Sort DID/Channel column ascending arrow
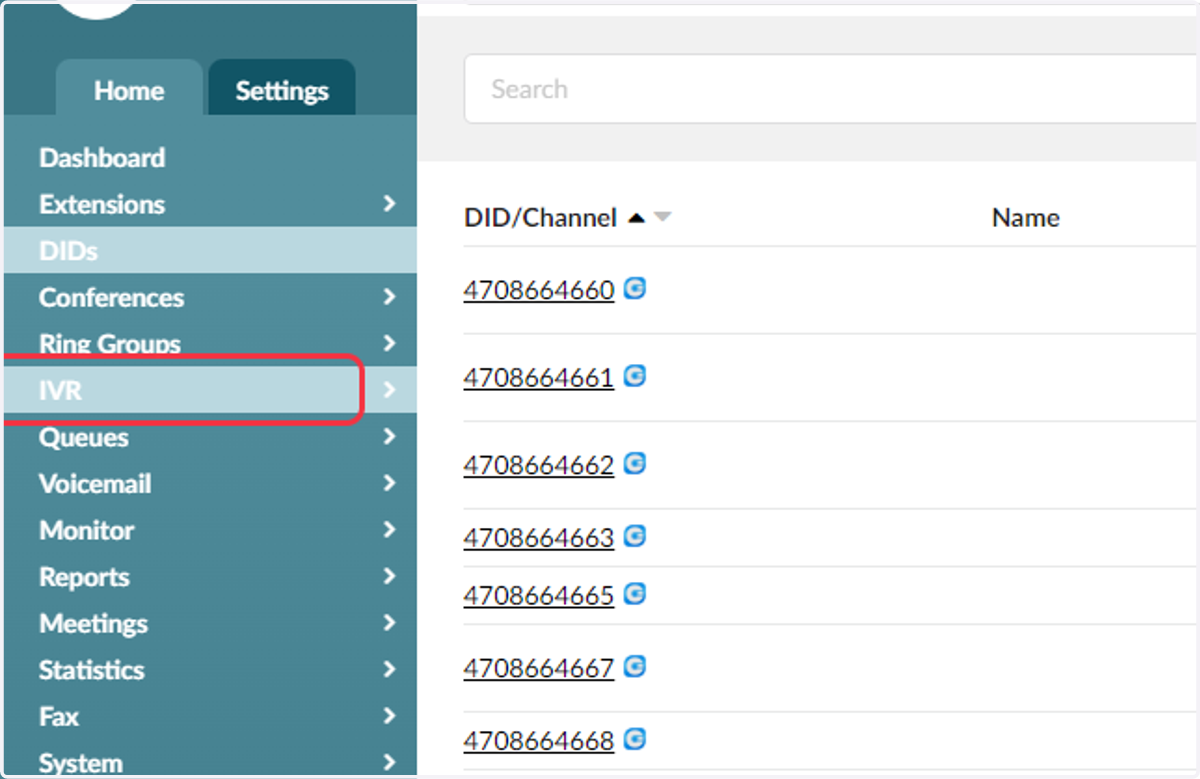 pyautogui.click(x=636, y=218)
